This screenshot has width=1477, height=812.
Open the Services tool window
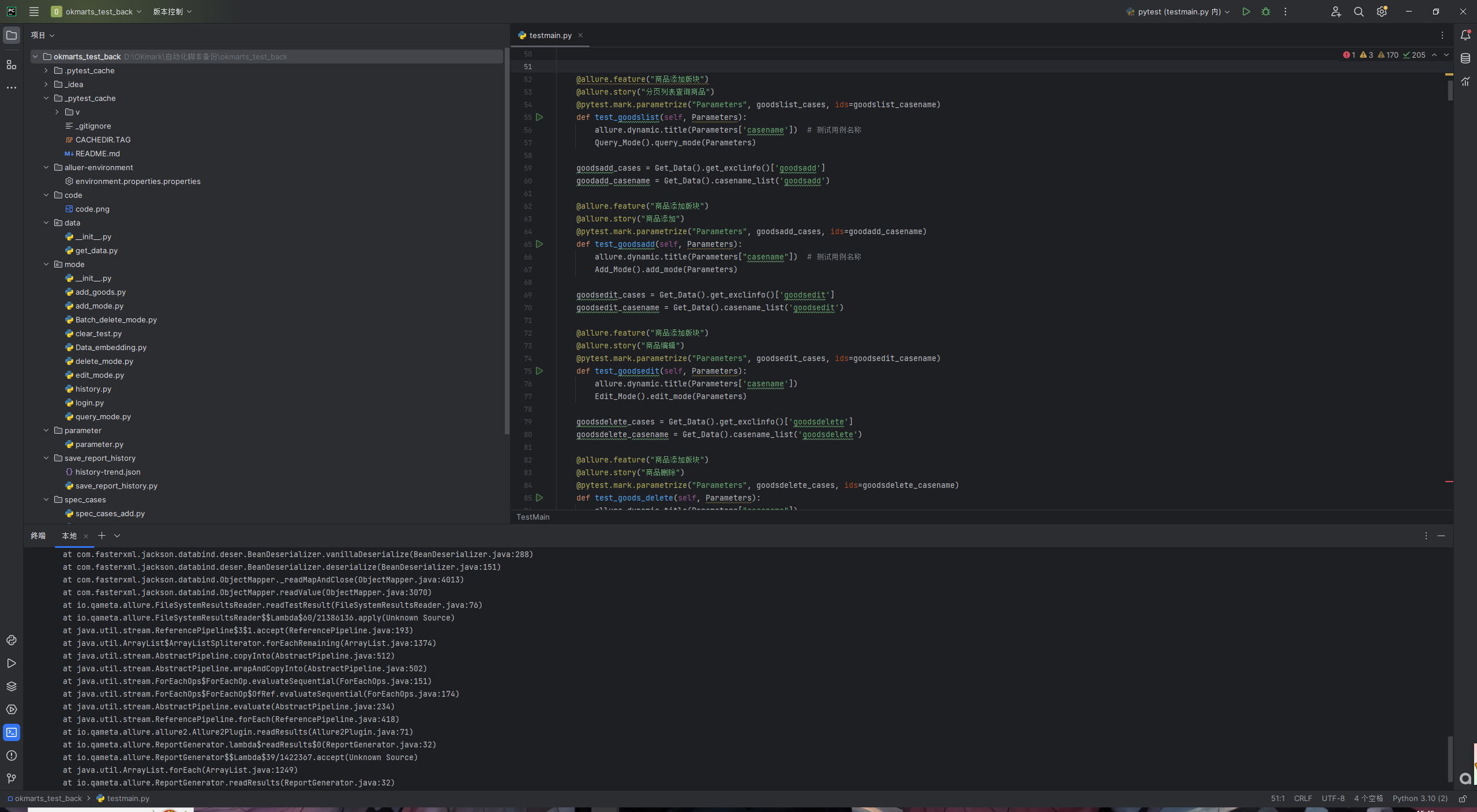(x=12, y=709)
